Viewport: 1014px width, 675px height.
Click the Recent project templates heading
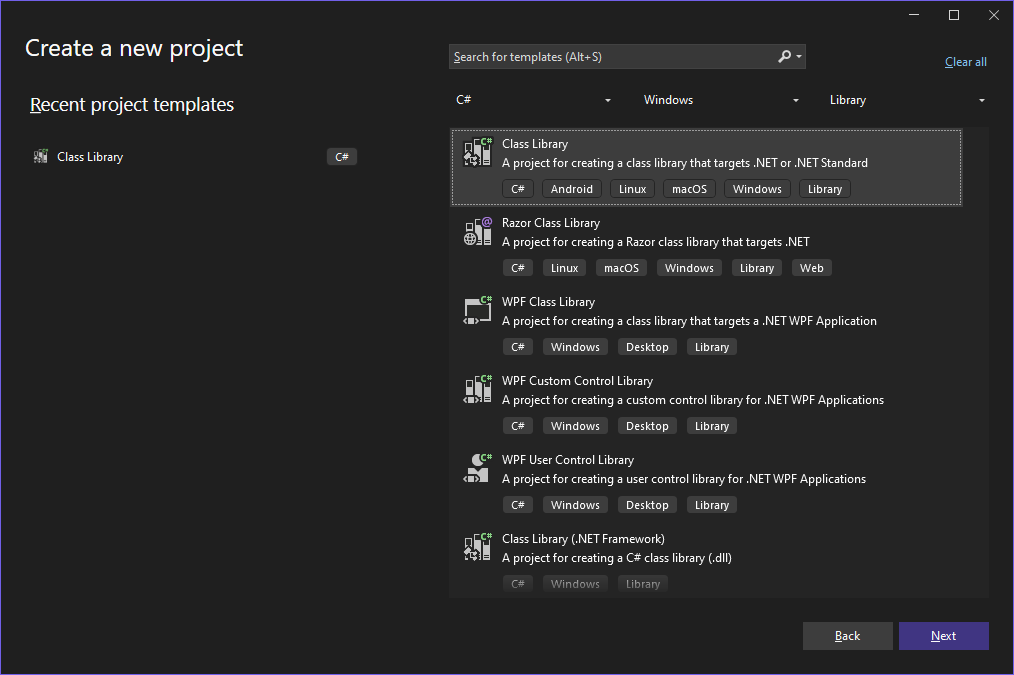(132, 105)
